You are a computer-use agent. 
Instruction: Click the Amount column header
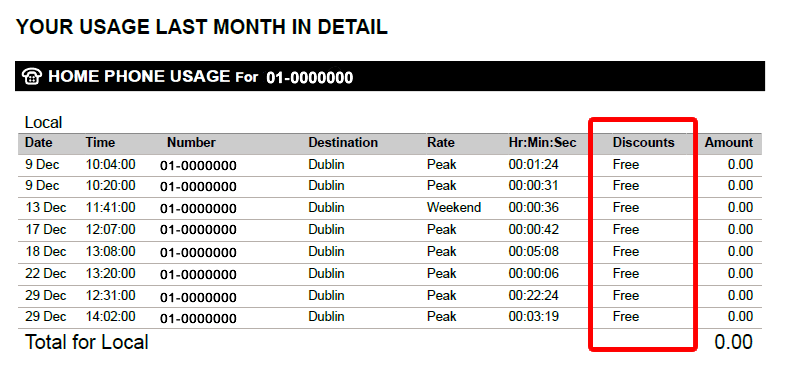pyautogui.click(x=729, y=143)
